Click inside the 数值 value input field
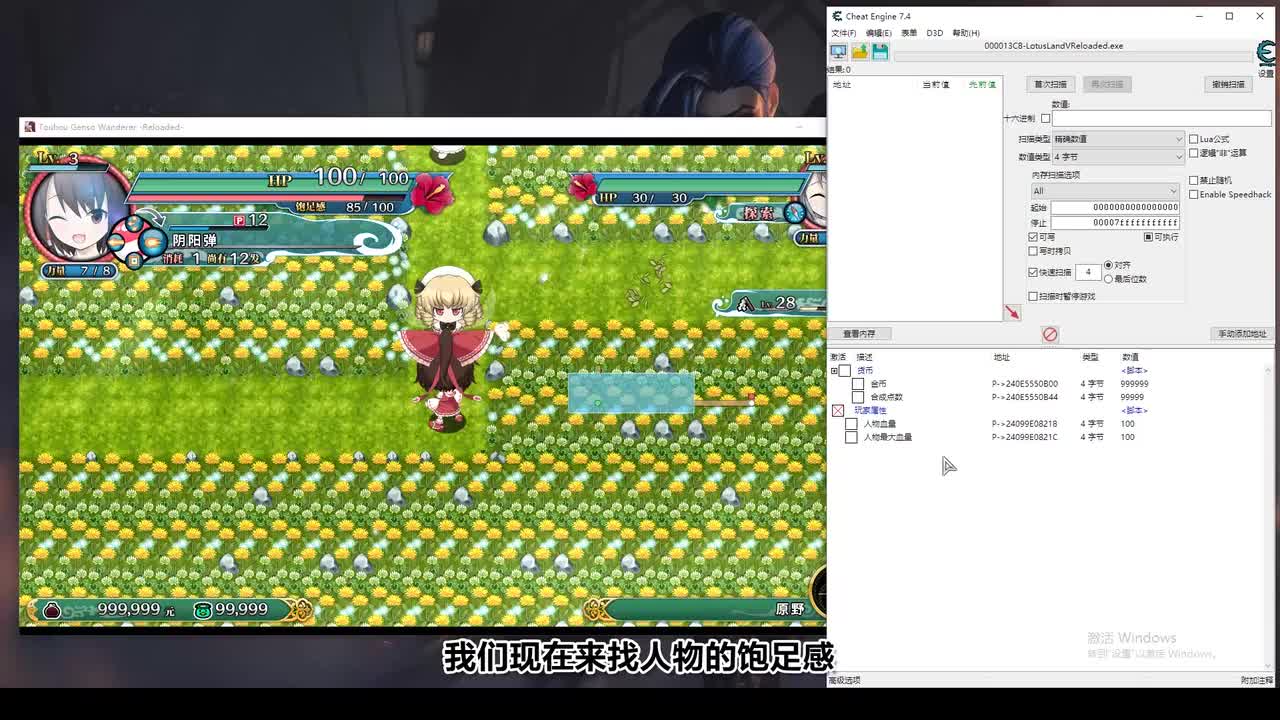 click(1161, 118)
